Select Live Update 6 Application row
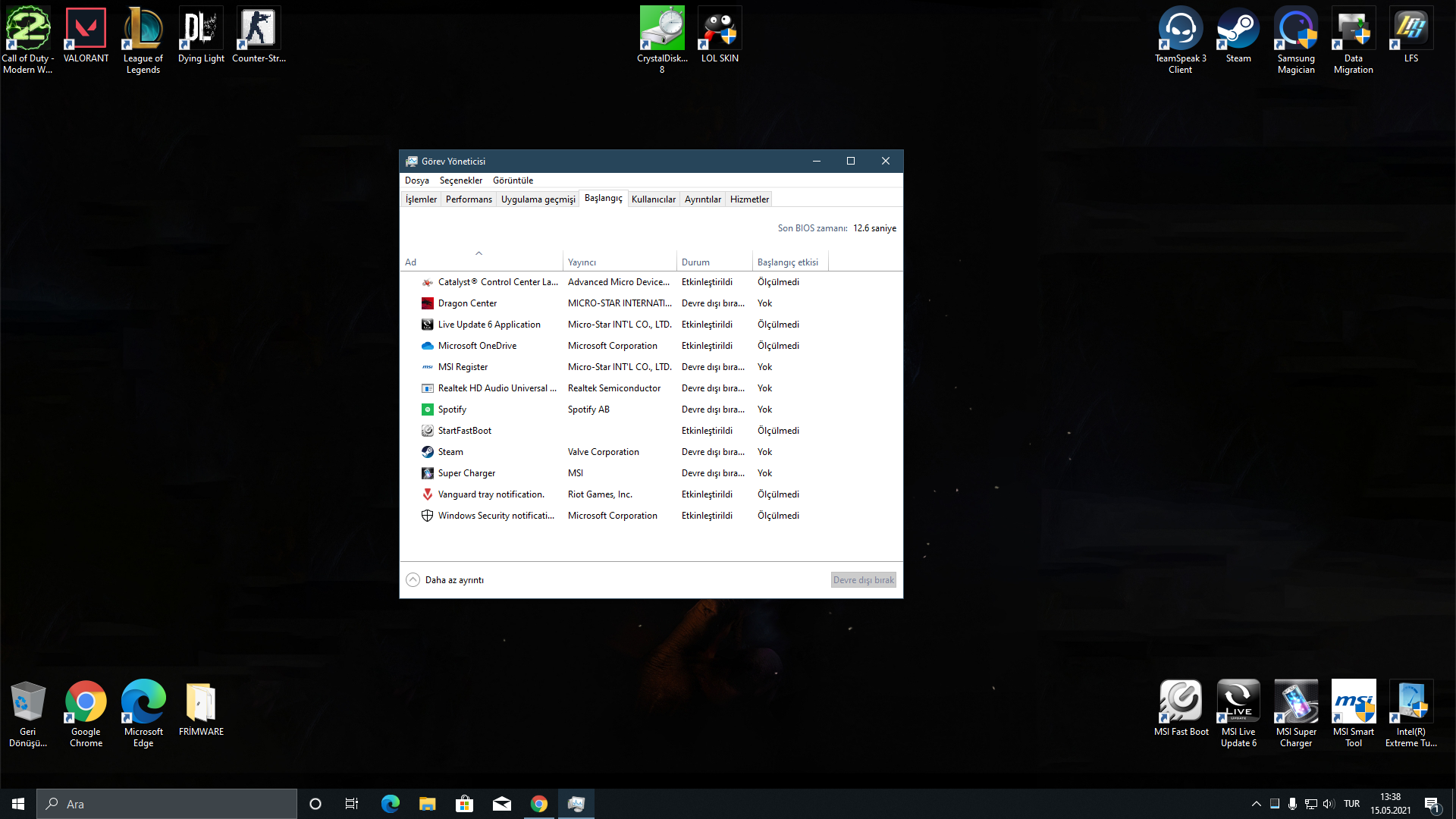 click(651, 325)
